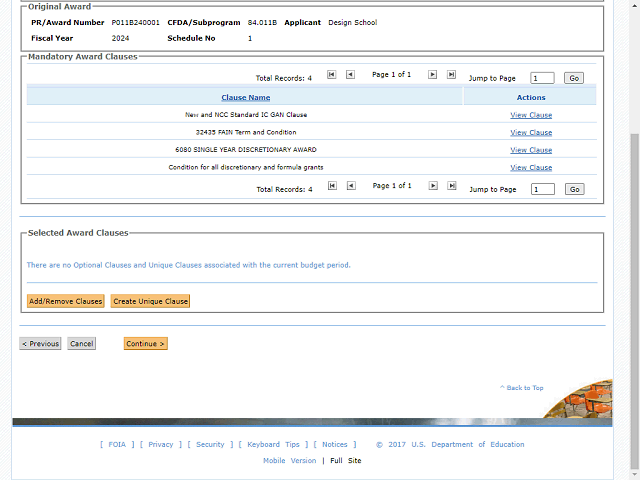
Task: View the New and NCC Standard clause
Action: coord(531,115)
